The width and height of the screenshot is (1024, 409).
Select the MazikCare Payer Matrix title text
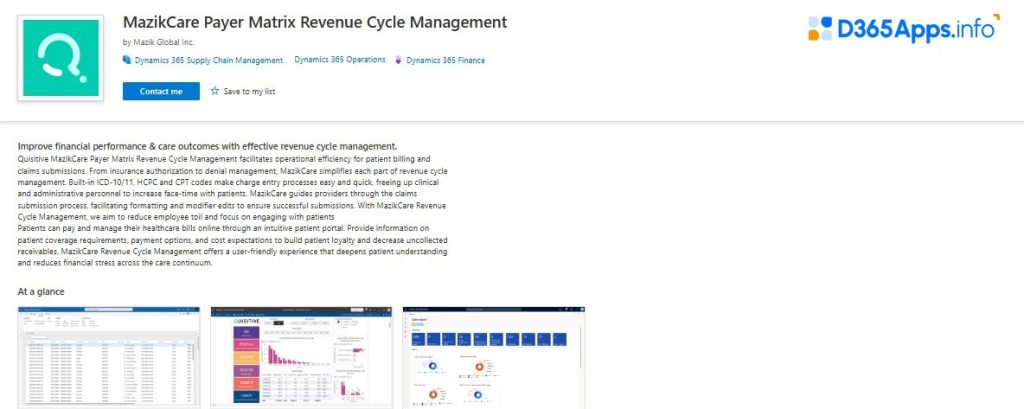pyautogui.click(x=315, y=22)
